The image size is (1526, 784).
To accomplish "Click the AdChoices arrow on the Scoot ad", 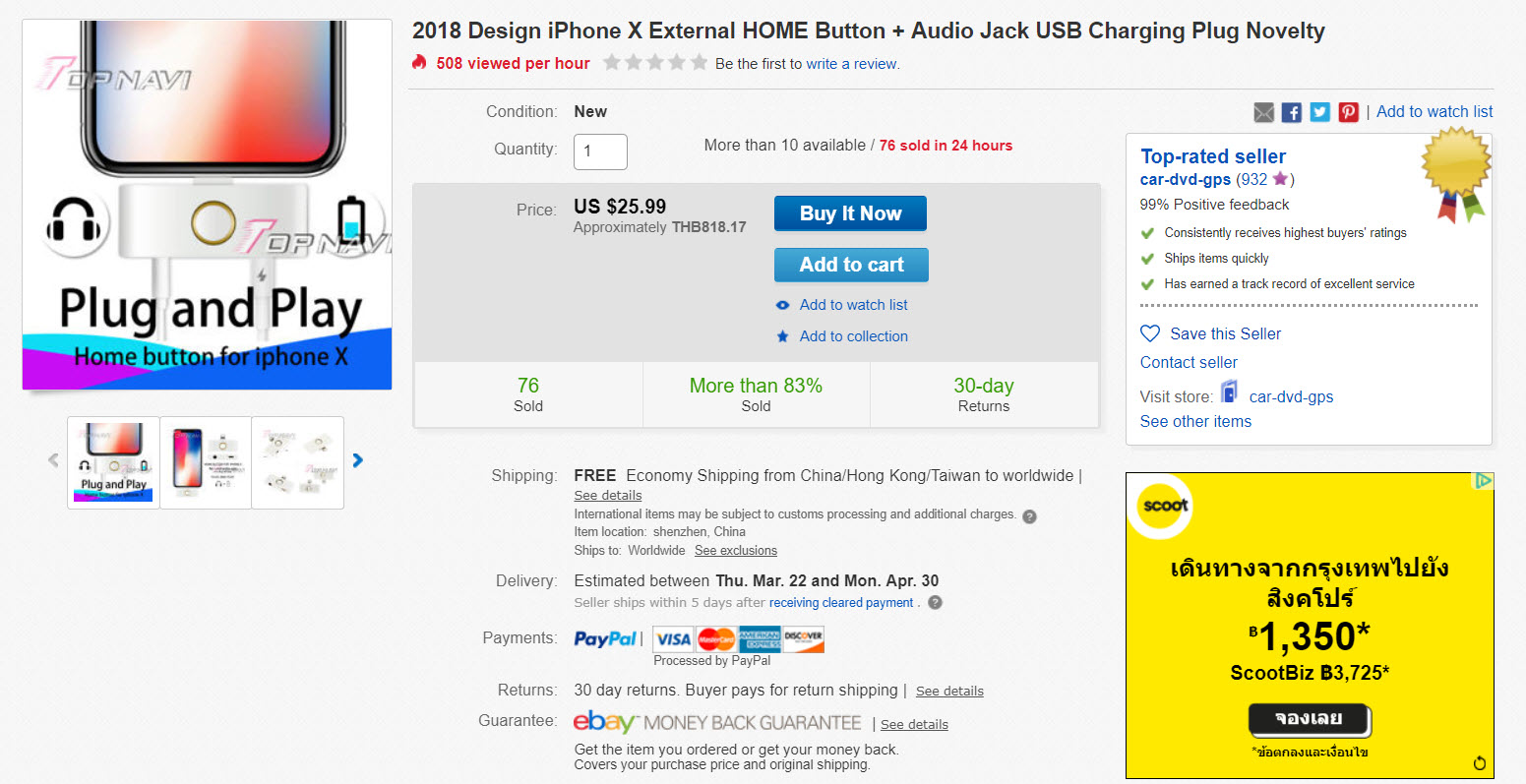I will 1484,479.
